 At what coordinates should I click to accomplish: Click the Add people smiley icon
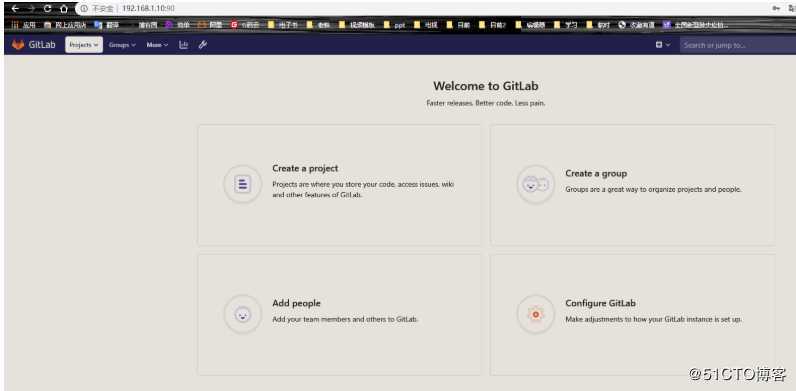pos(243,314)
